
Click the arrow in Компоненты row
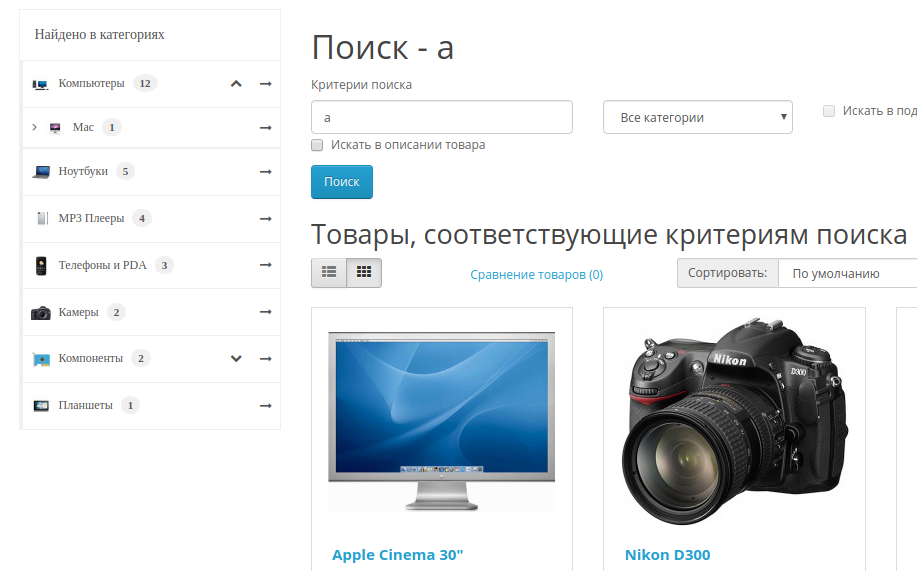pyautogui.click(x=266, y=359)
